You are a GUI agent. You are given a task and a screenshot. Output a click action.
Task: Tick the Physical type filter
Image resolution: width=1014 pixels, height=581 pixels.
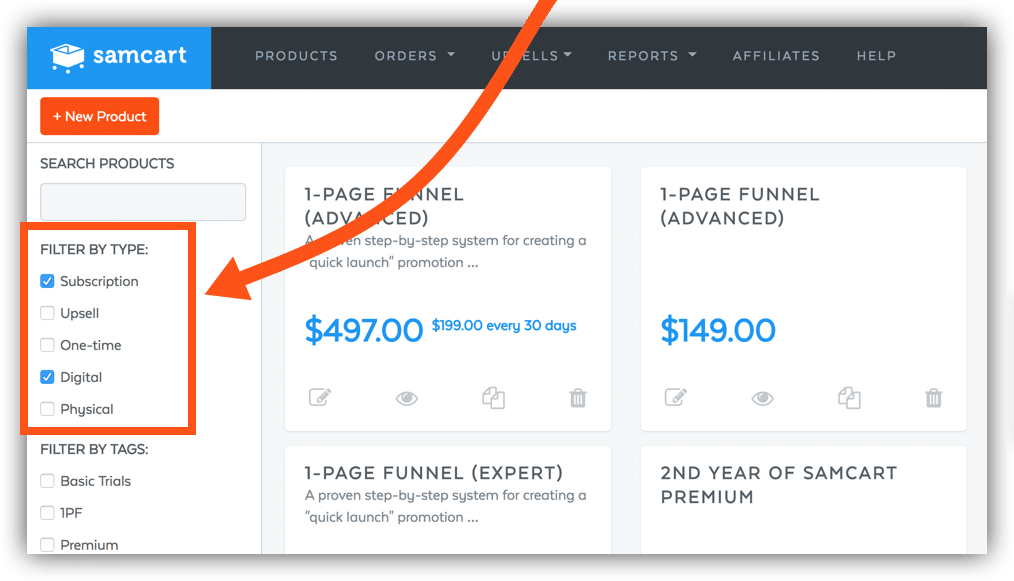coord(47,409)
